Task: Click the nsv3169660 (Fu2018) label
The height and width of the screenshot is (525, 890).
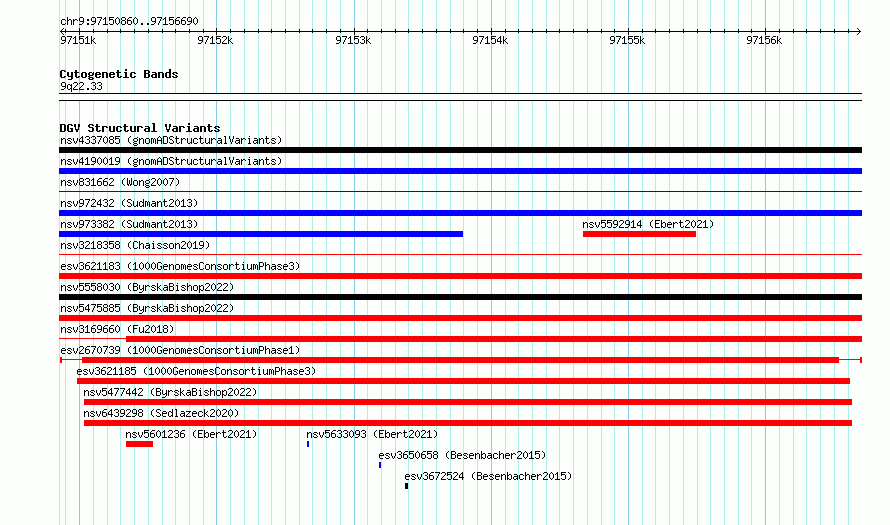Action: [117, 329]
